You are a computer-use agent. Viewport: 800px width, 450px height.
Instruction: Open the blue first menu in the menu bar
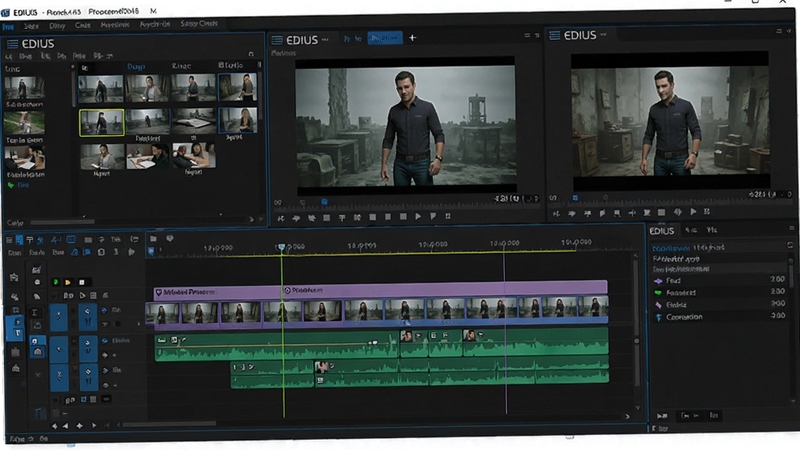[x=8, y=27]
